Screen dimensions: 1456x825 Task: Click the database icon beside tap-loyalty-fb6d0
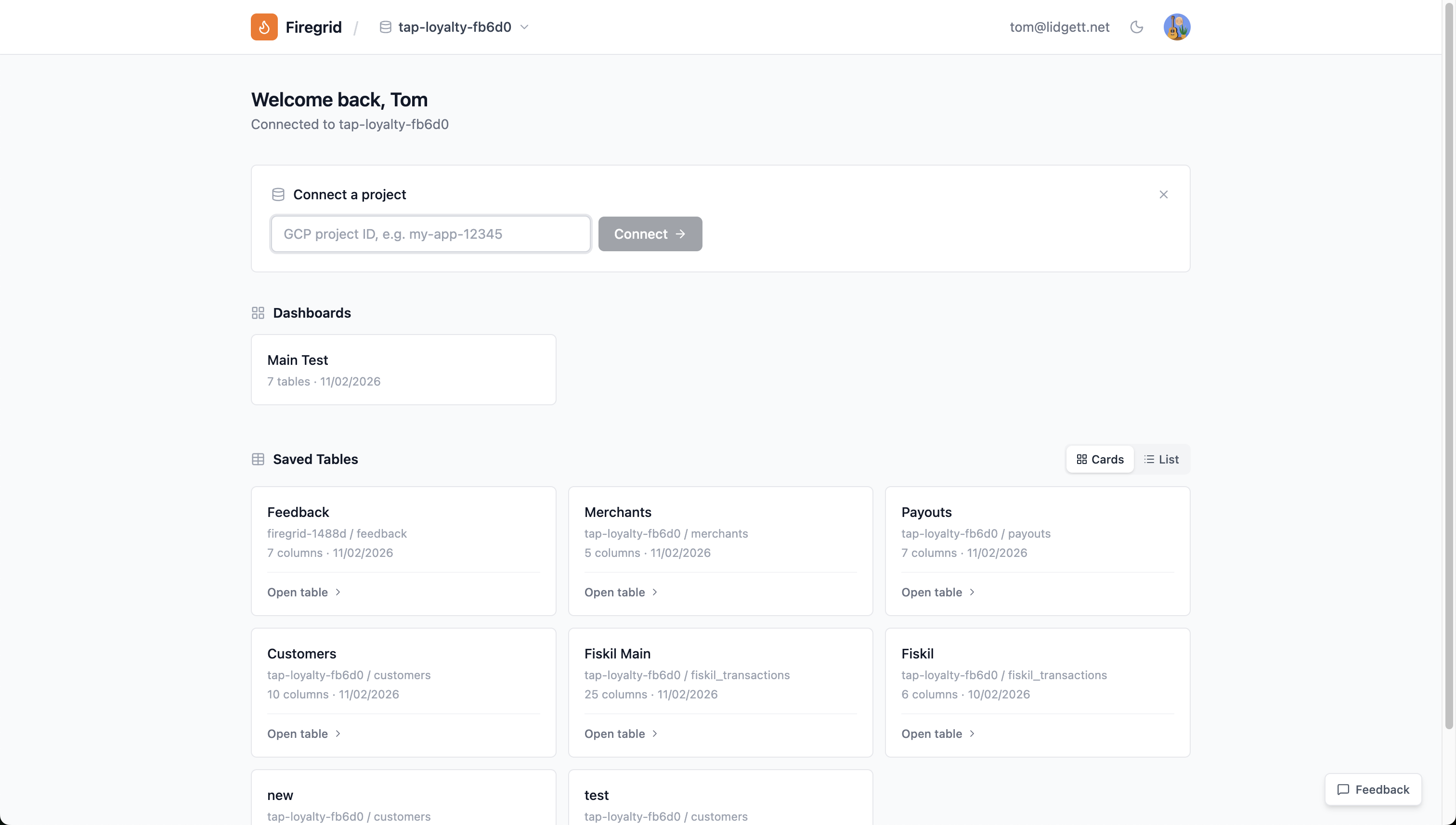coord(385,26)
